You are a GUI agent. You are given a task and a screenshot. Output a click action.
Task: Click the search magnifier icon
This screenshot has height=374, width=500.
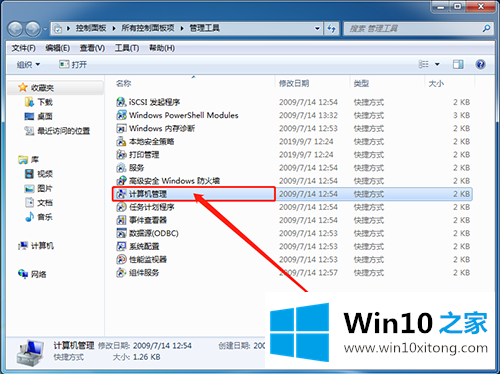486,29
